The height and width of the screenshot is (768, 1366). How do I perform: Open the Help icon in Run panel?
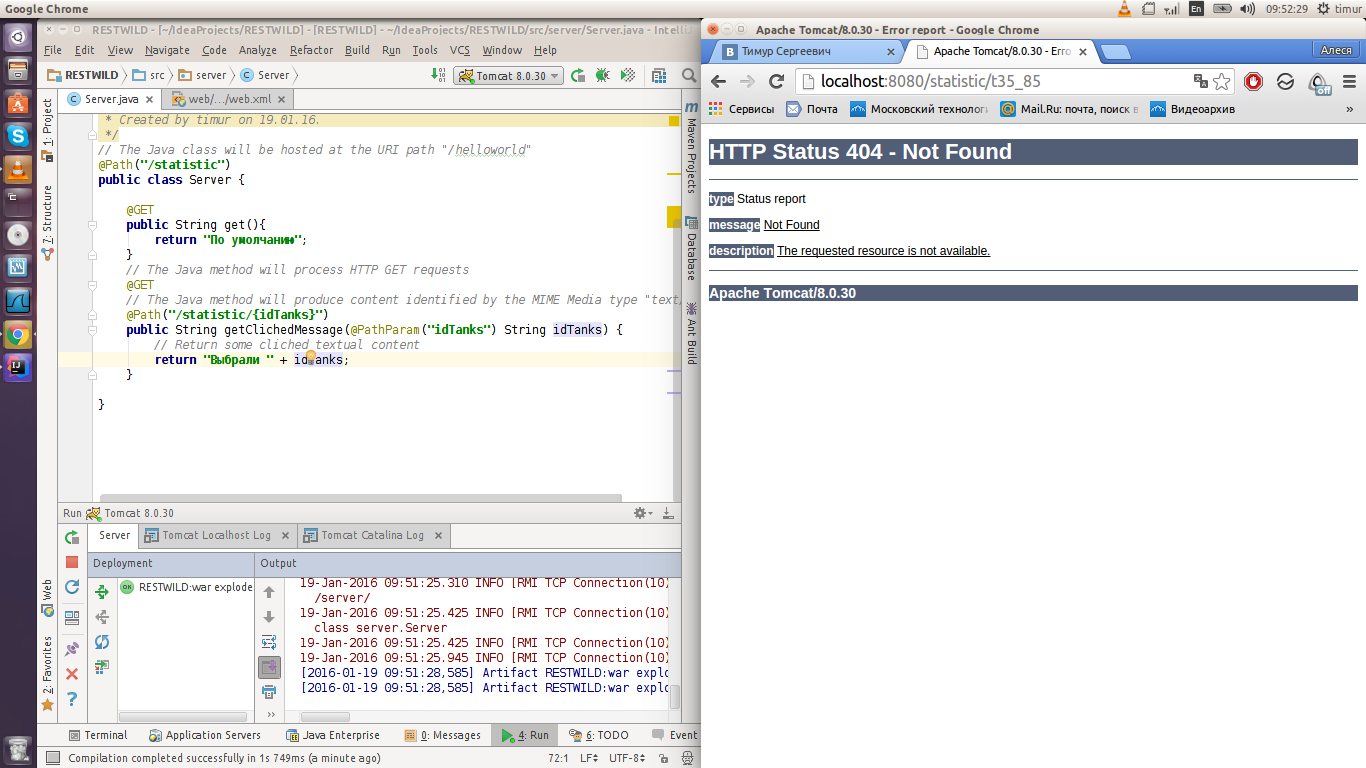tap(72, 699)
